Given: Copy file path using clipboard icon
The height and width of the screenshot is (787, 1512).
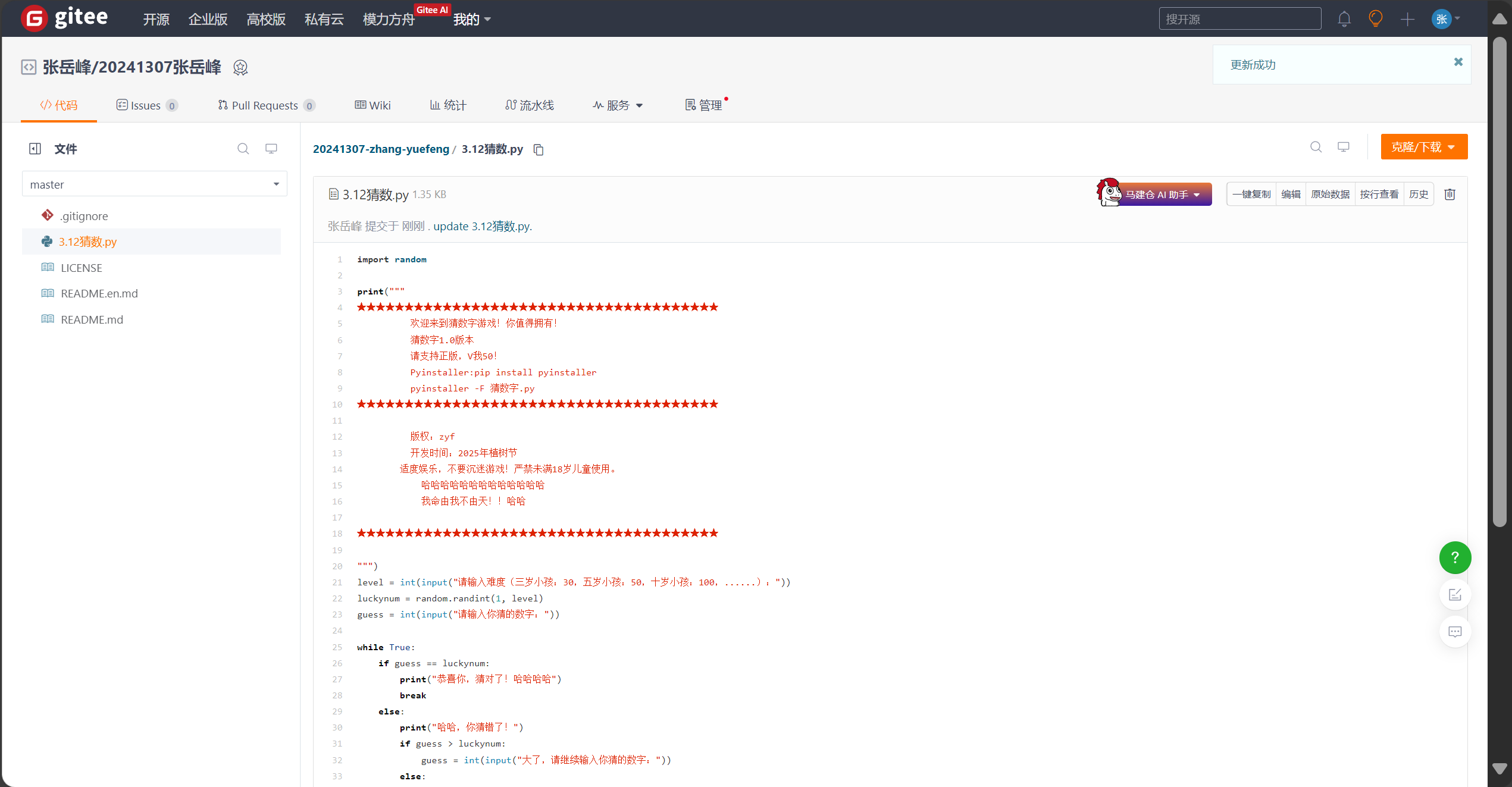Looking at the screenshot, I should tap(539, 149).
